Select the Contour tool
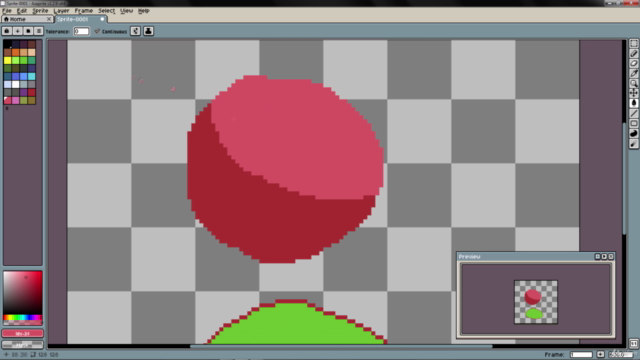This screenshot has width=640, height=360. pyautogui.click(x=633, y=133)
